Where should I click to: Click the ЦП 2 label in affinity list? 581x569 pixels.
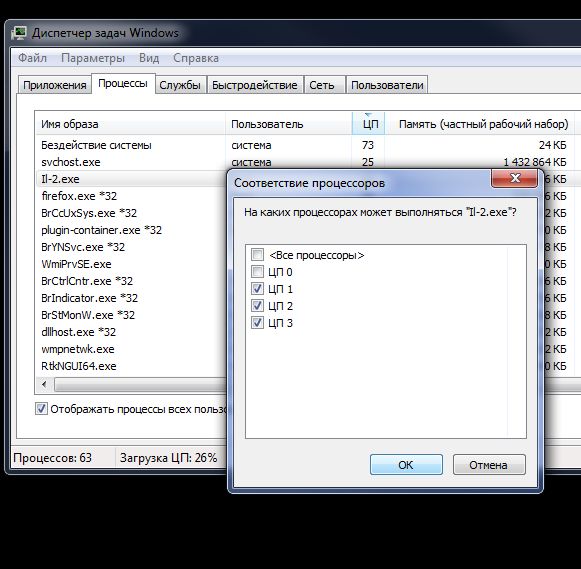[x=280, y=306]
